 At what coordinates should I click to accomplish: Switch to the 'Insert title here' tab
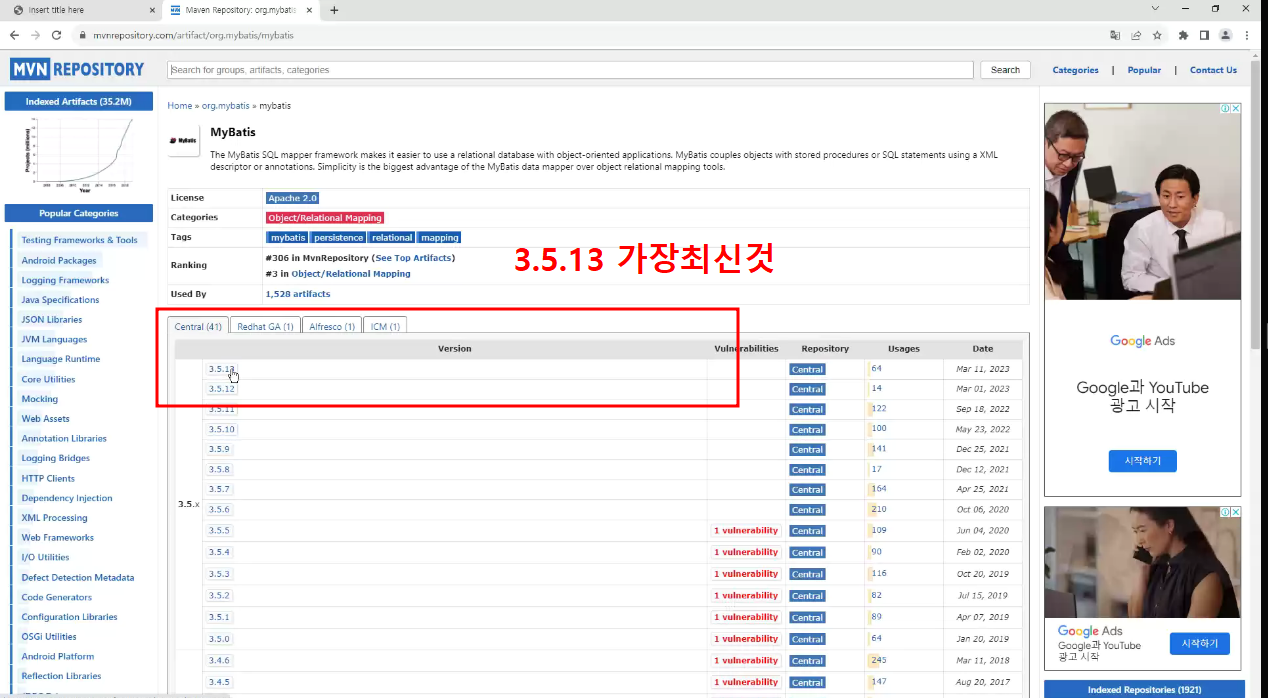79,10
